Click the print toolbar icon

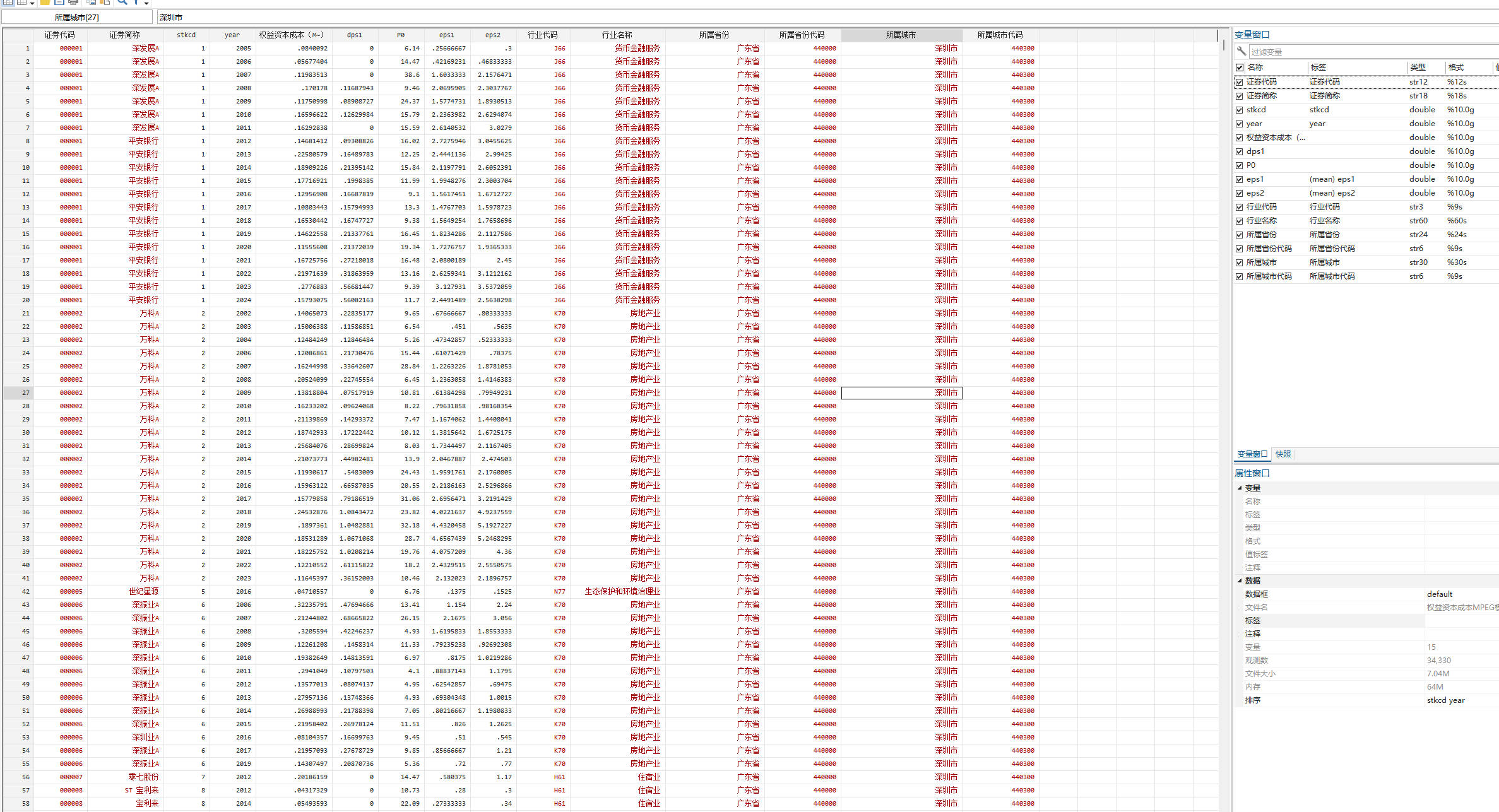(x=73, y=2)
